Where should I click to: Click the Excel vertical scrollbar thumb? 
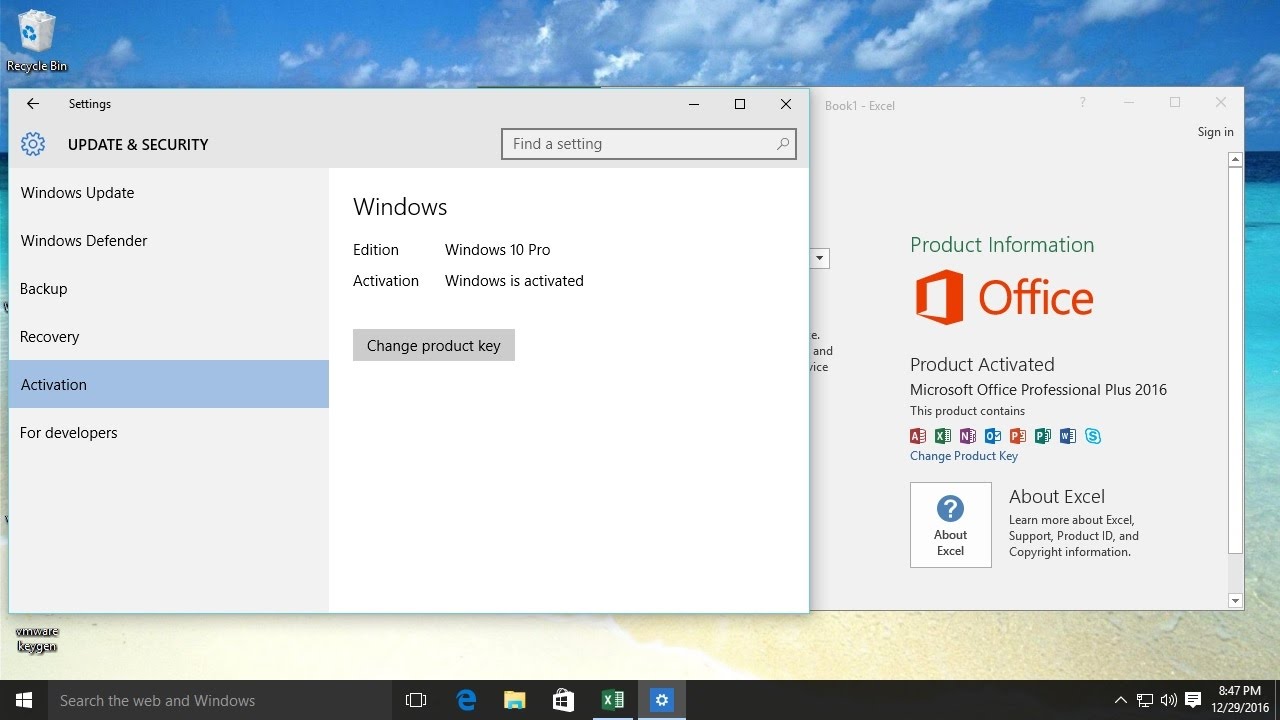point(1236,360)
